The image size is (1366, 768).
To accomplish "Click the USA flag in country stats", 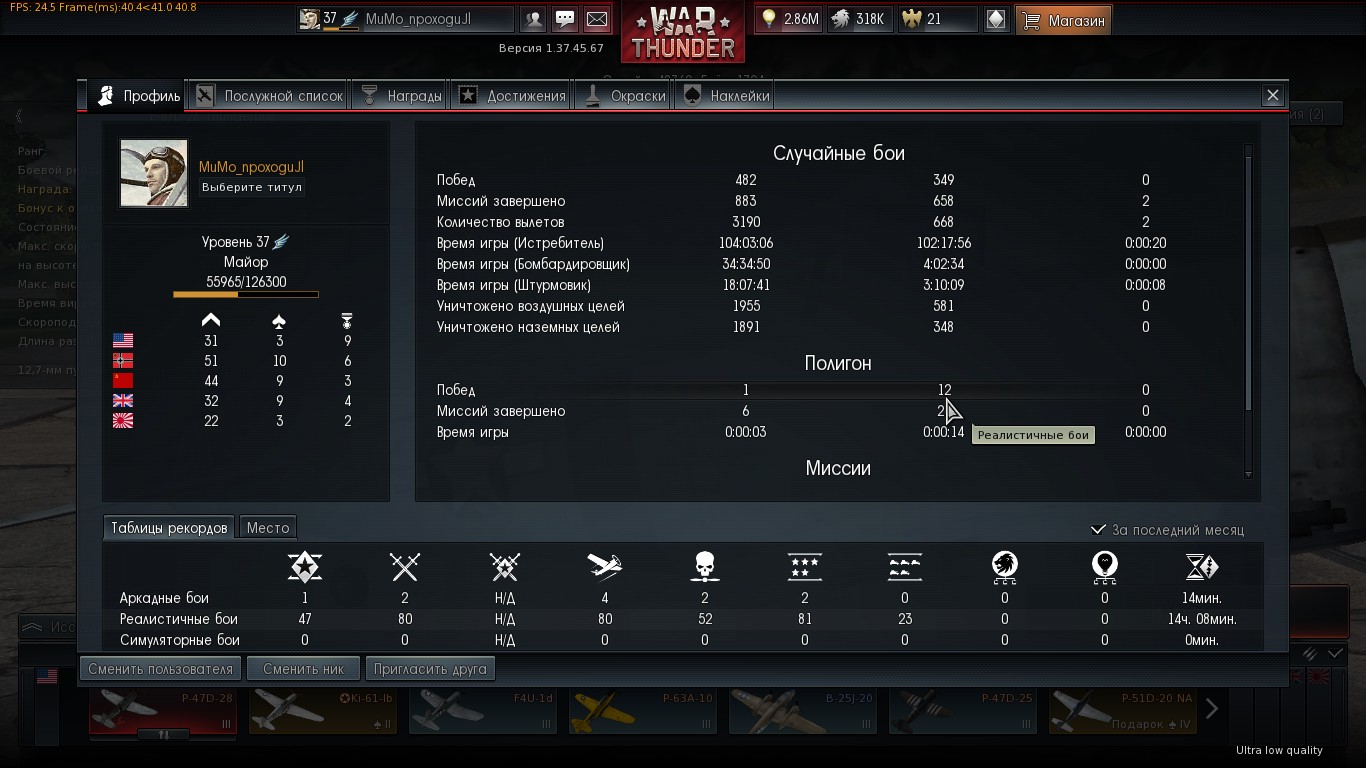I will 123,341.
